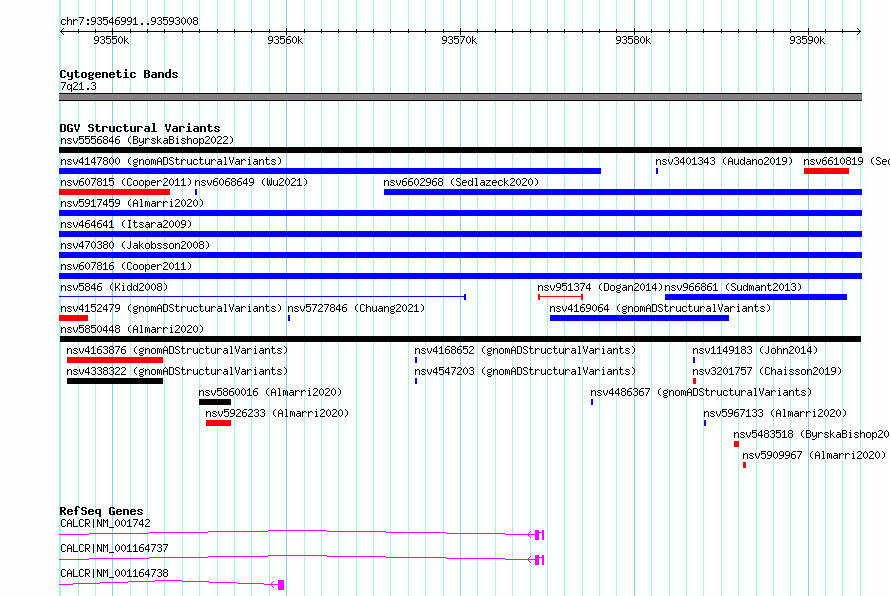Select the blue nsv4169064 variant bar

[639, 318]
